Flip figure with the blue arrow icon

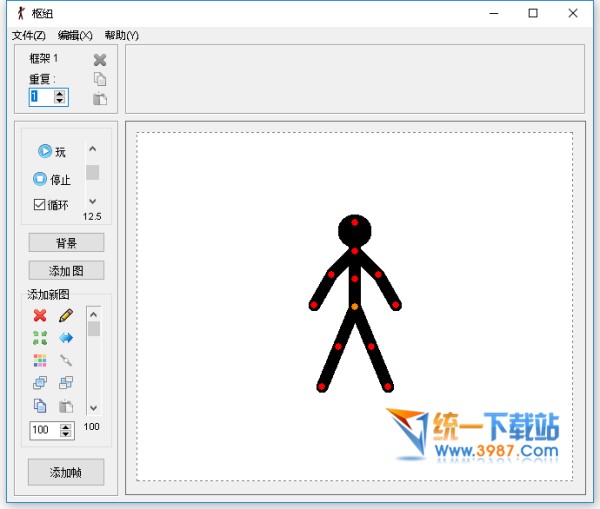(66, 338)
